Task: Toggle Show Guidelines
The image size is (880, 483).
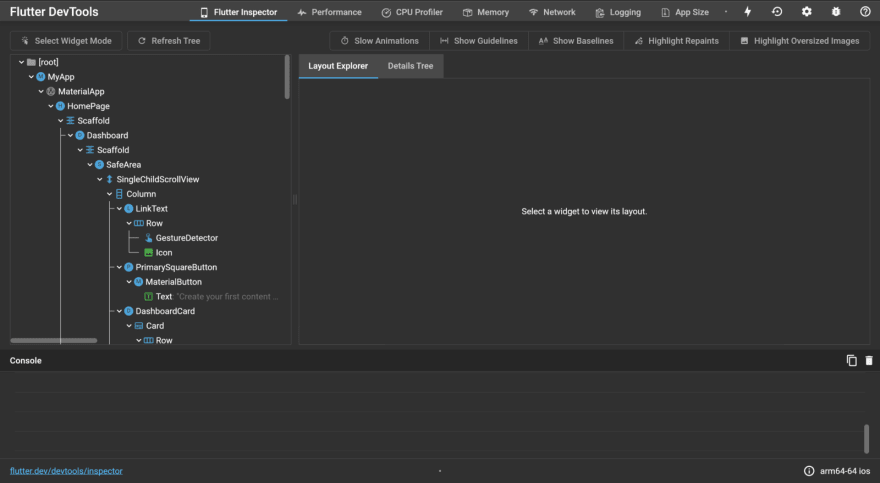Action: pyautogui.click(x=479, y=41)
